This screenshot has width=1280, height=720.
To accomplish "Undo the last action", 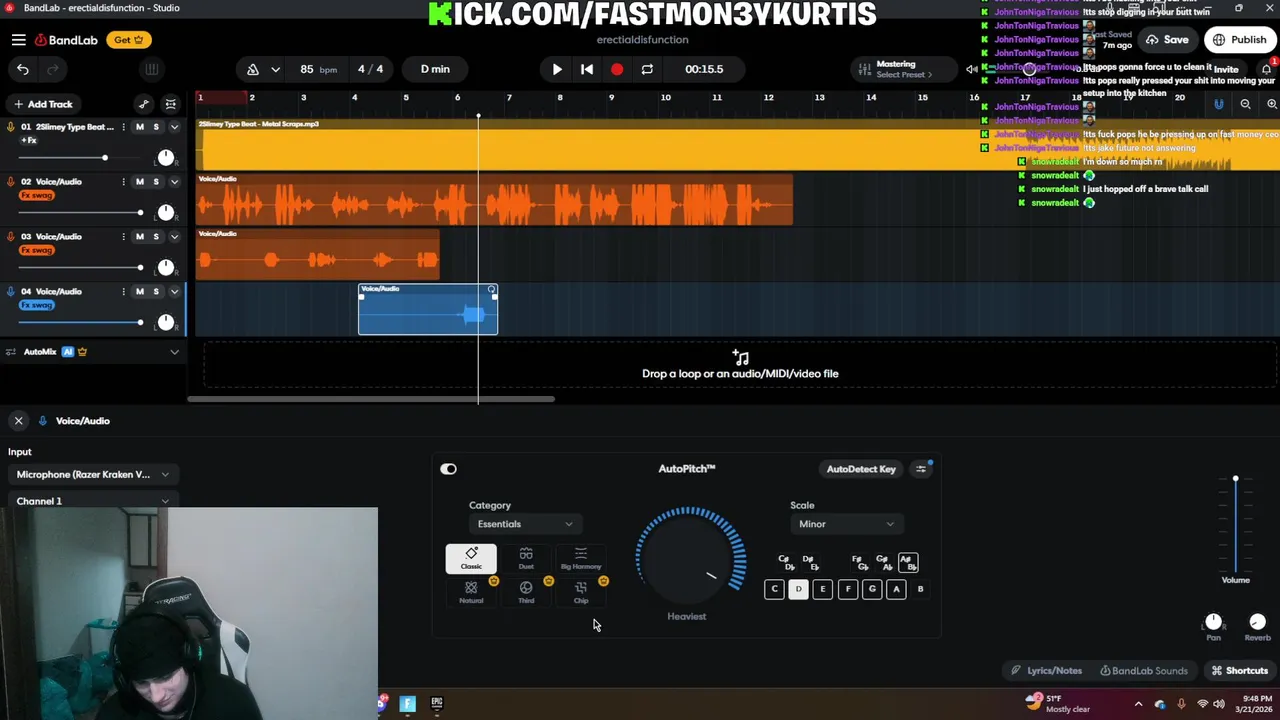I will 23,69.
